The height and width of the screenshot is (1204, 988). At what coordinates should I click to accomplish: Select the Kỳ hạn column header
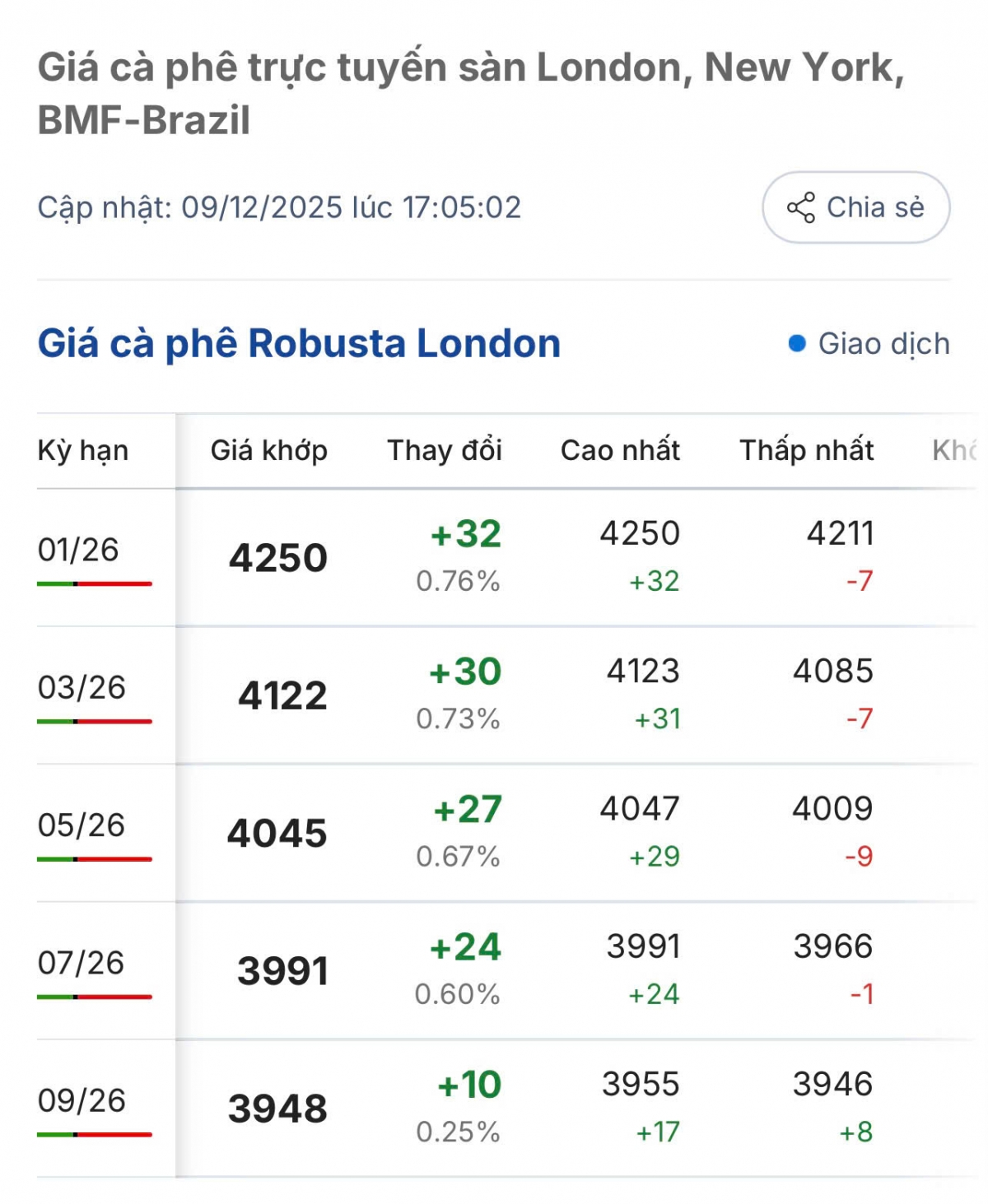point(83,450)
